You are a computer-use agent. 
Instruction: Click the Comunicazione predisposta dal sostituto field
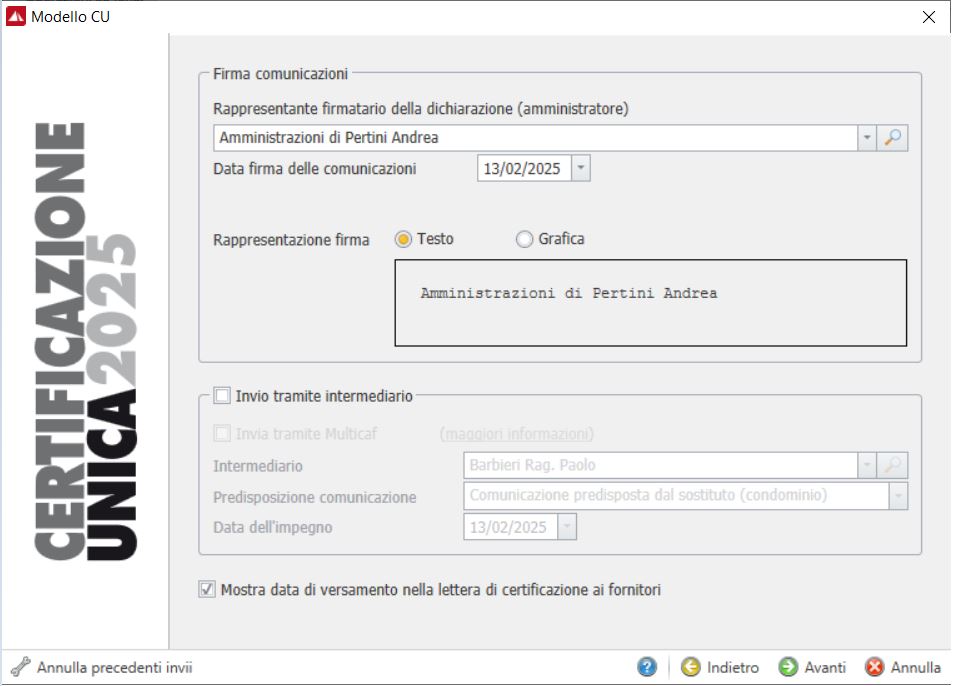676,496
